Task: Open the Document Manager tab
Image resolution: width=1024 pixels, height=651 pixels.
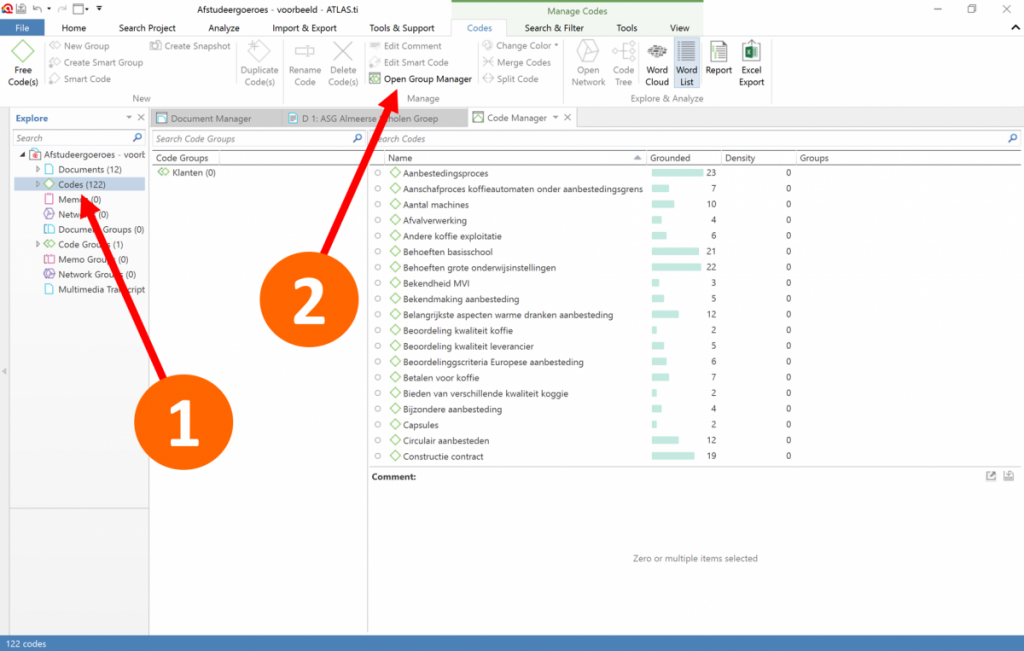Action: tap(210, 118)
